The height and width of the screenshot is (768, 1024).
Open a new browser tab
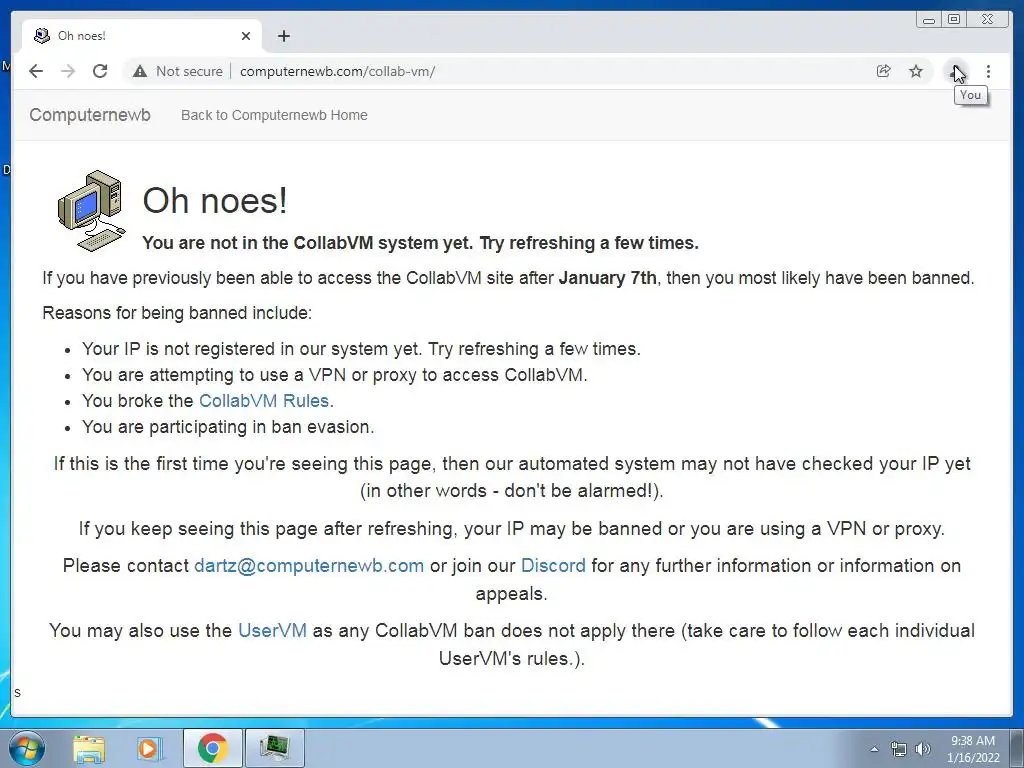[x=283, y=36]
